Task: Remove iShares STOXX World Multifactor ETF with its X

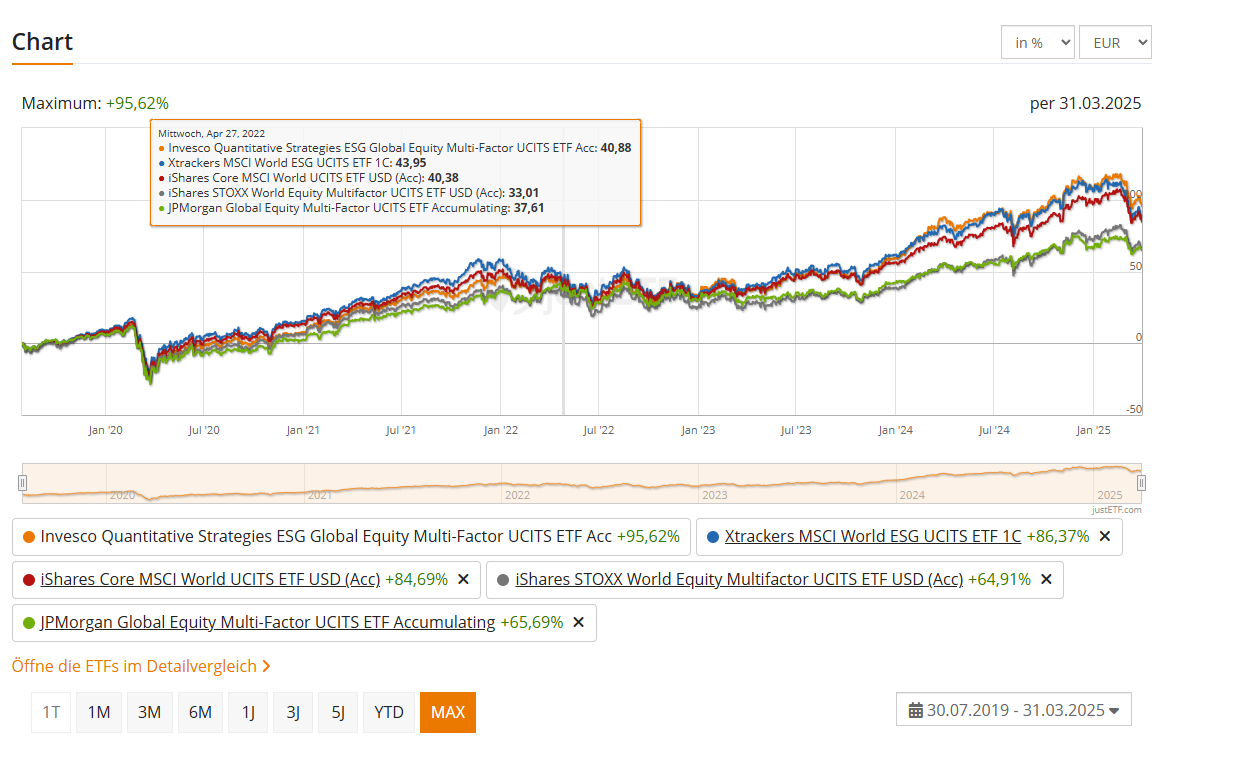Action: coord(1046,580)
